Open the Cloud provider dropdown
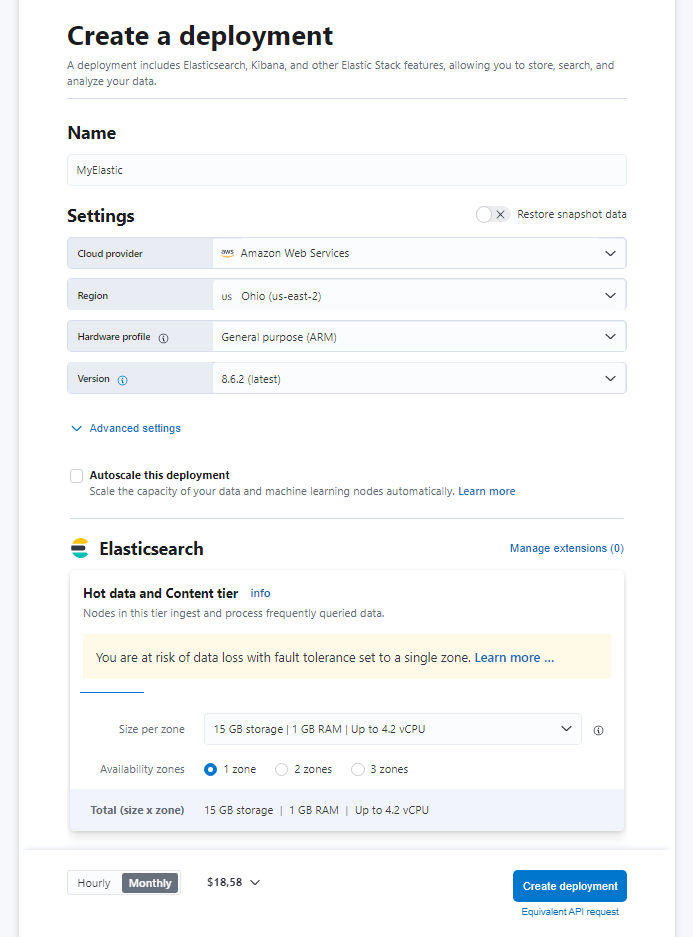 pyautogui.click(x=418, y=254)
